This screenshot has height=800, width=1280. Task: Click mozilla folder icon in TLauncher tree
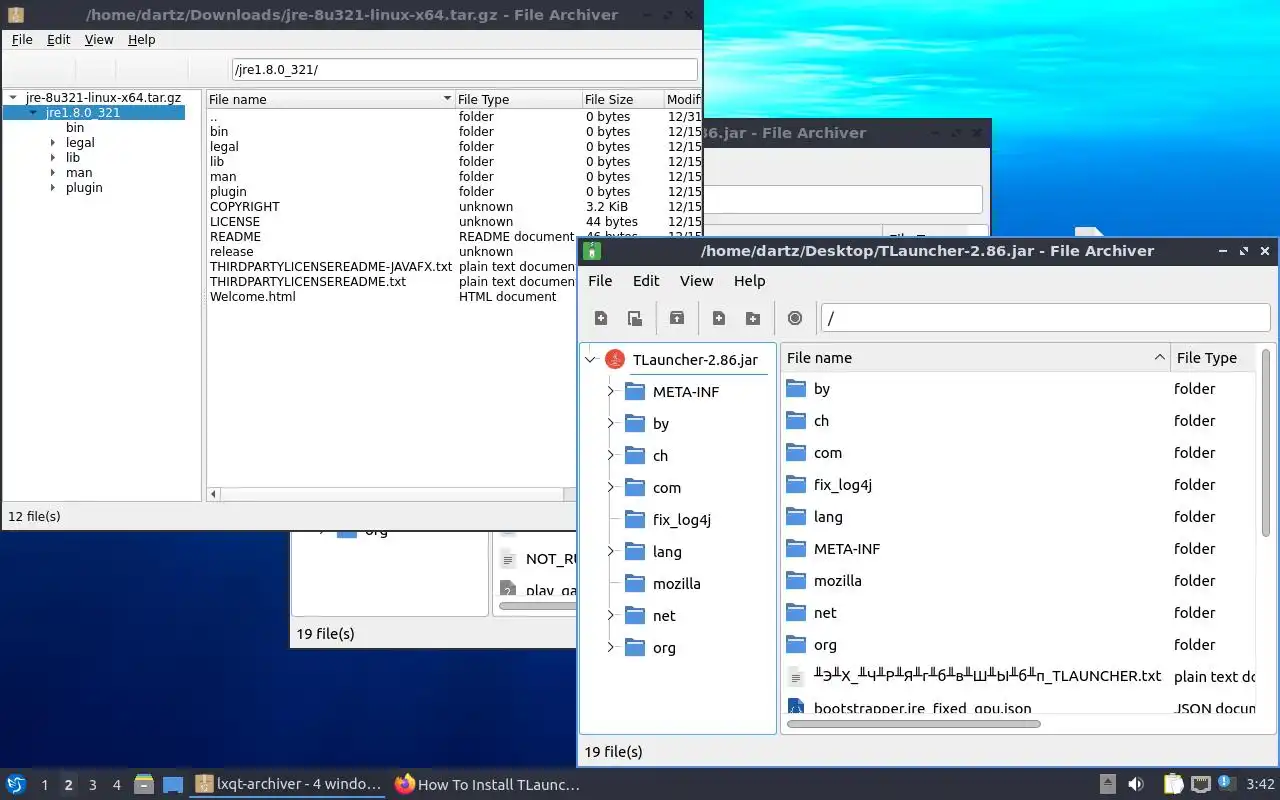point(635,583)
